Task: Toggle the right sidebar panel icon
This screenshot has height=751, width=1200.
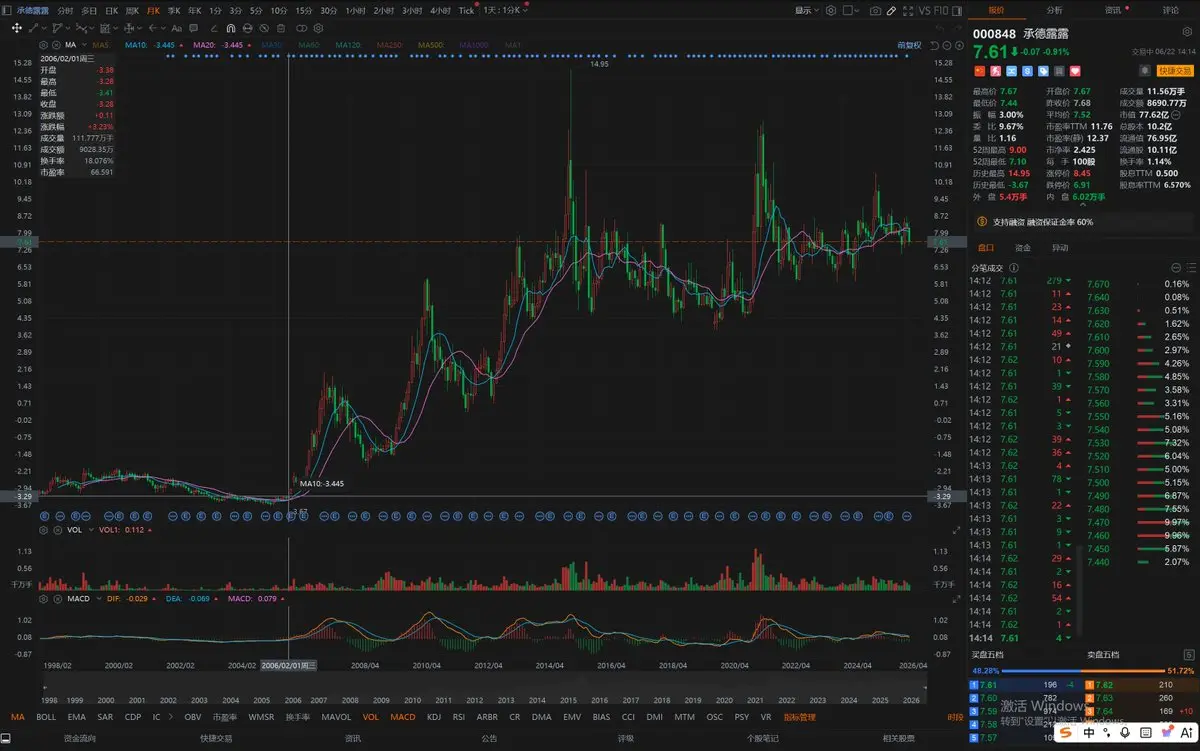Action: pos(956,10)
